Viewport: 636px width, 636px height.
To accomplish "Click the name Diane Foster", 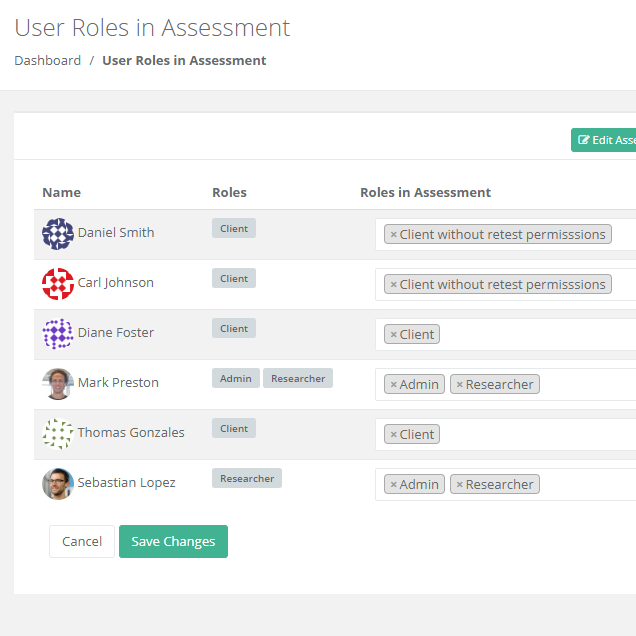I will [116, 333].
